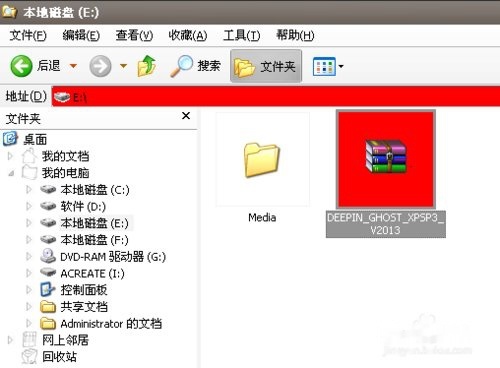Click the 桌面 desktop icon in tree

(10, 139)
